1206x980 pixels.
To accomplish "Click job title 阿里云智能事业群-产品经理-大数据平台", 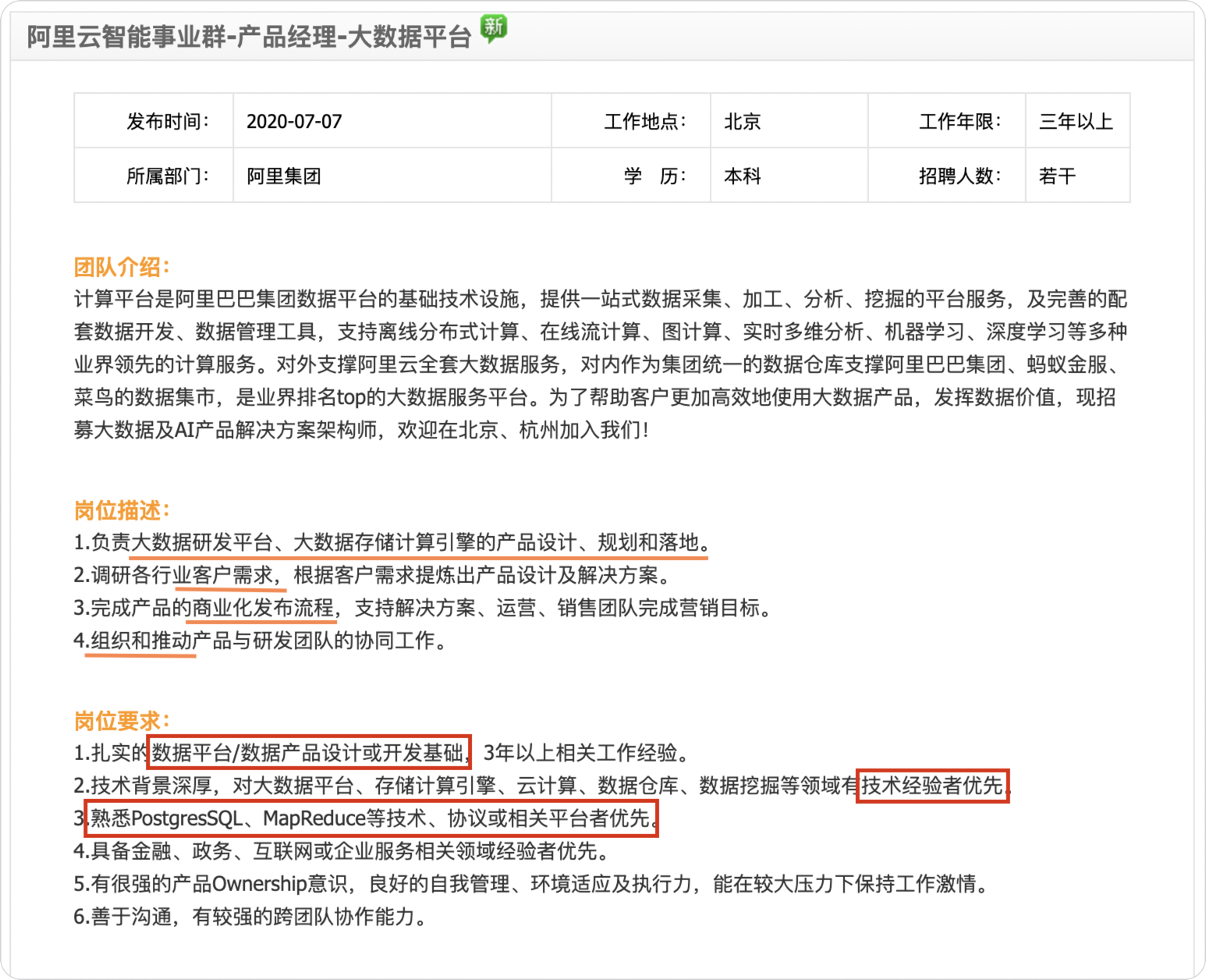I will [x=249, y=36].
